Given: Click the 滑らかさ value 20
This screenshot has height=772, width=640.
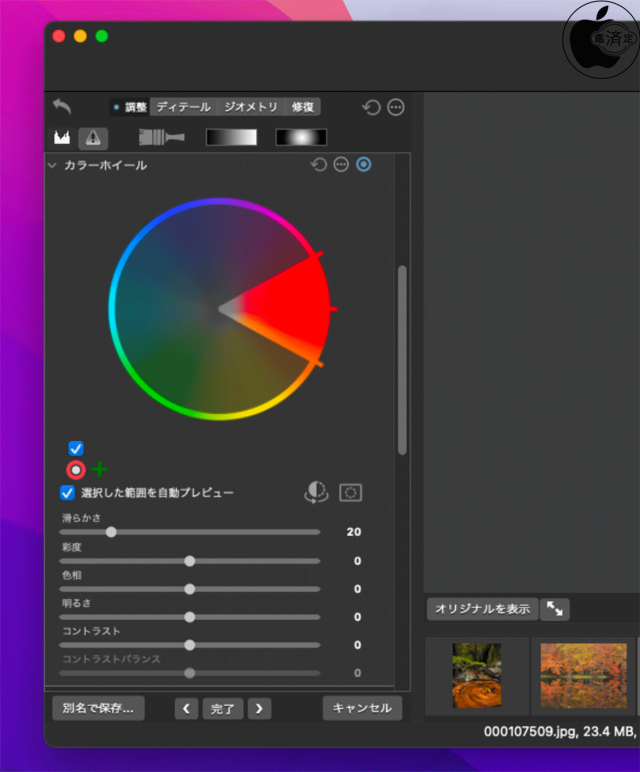Looking at the screenshot, I should click(354, 532).
